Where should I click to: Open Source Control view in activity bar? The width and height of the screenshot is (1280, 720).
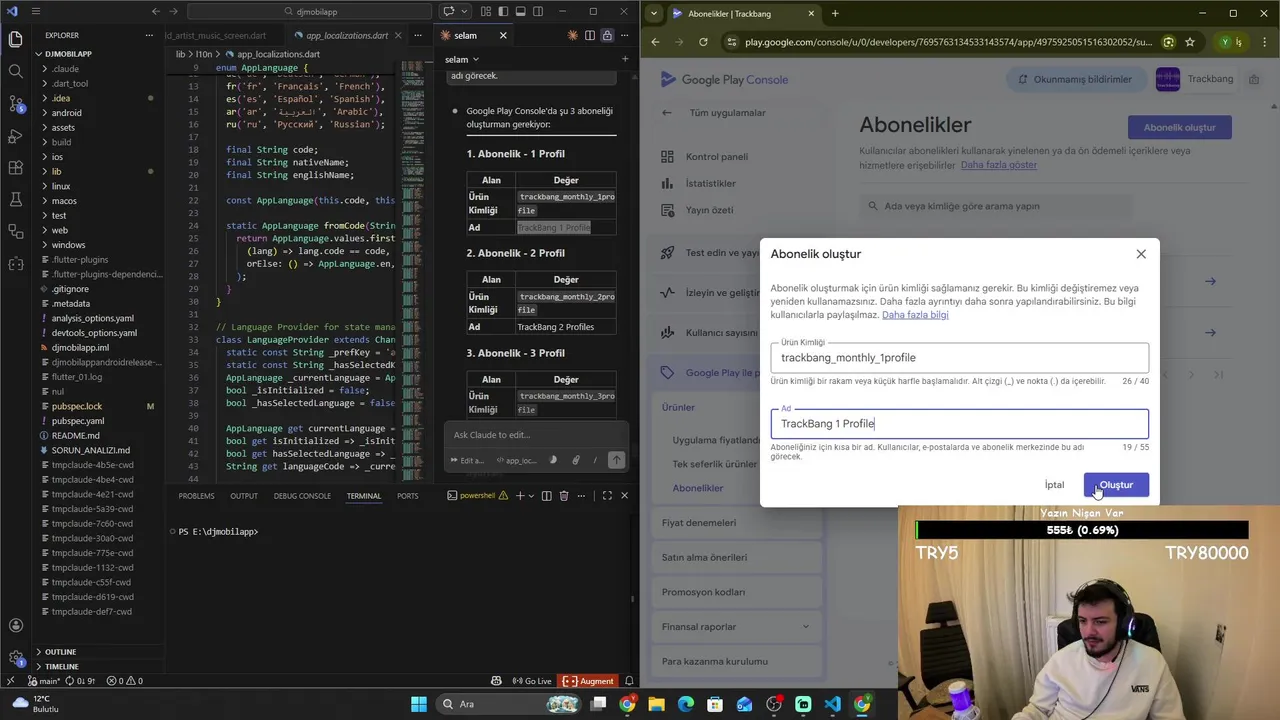15,103
